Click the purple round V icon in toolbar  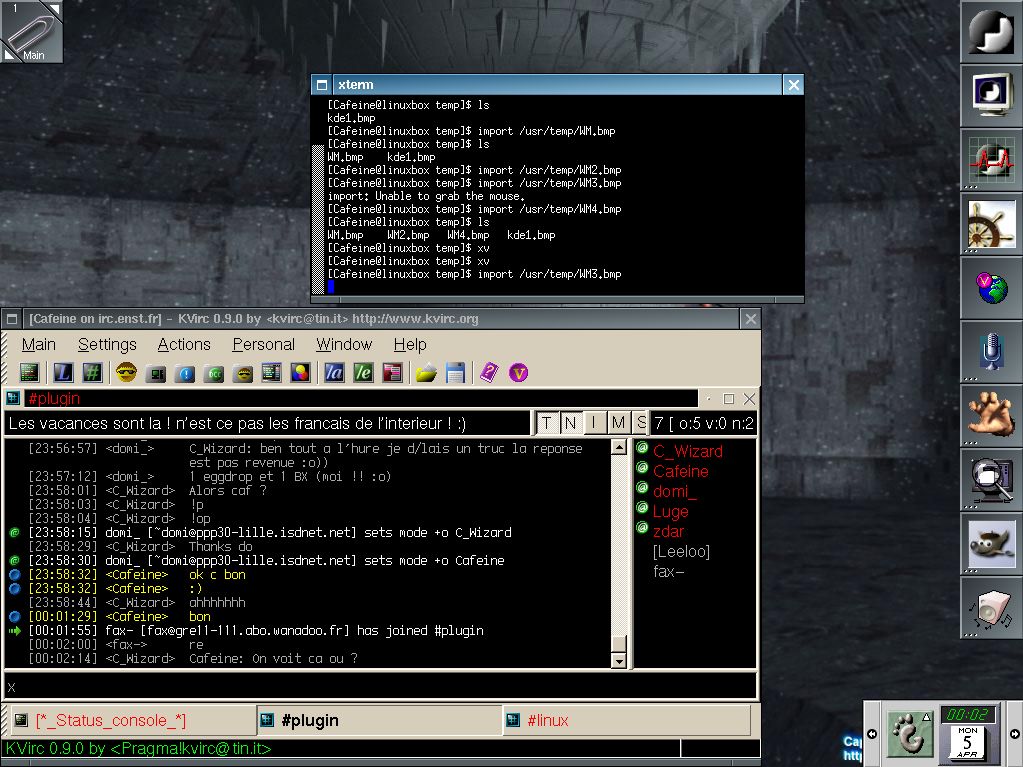[518, 372]
